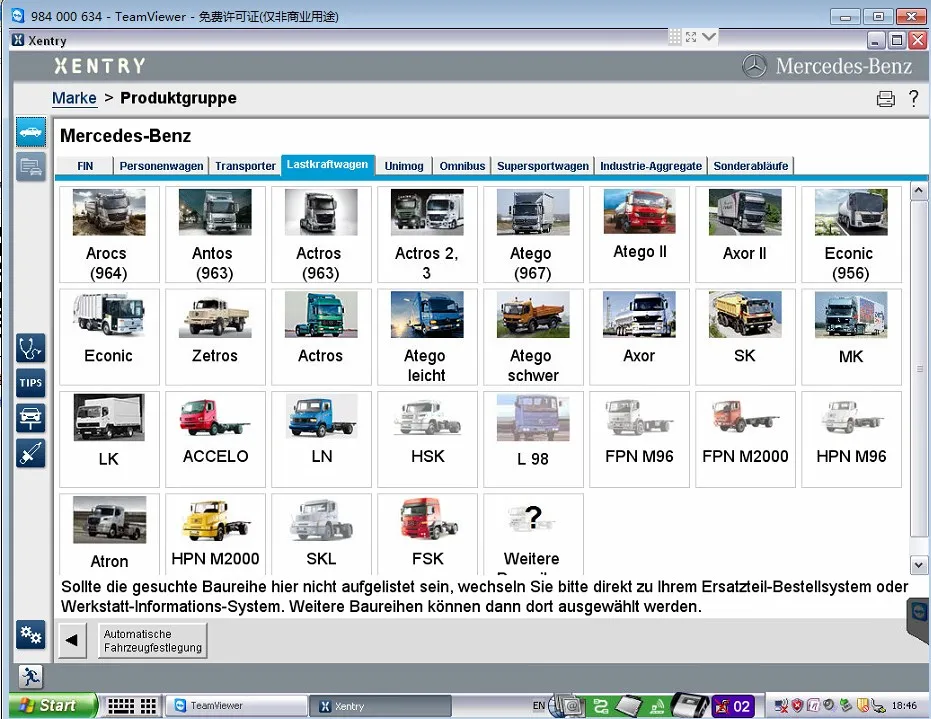
Task: Click the product list scrollbar thumb
Action: 919,369
